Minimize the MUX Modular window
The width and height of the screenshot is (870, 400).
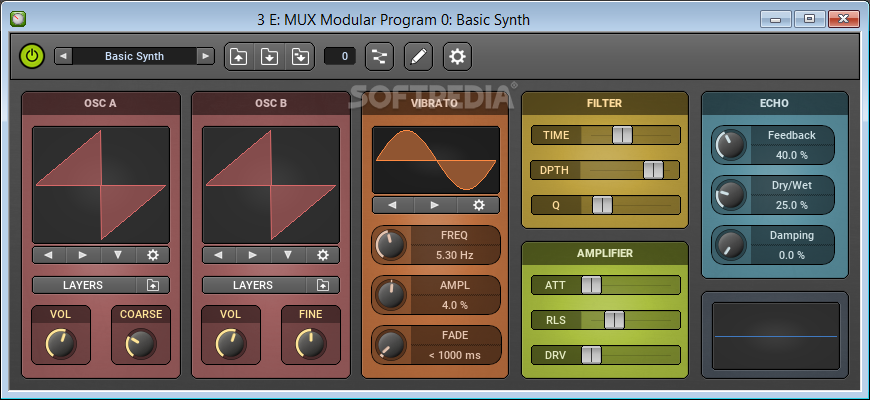coord(776,19)
